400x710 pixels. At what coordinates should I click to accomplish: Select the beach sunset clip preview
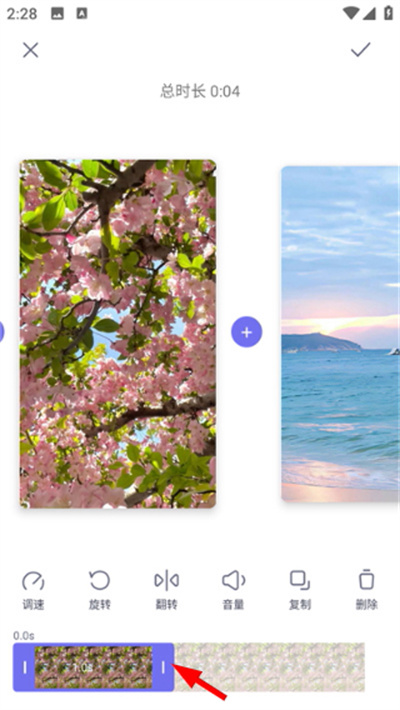click(x=340, y=334)
